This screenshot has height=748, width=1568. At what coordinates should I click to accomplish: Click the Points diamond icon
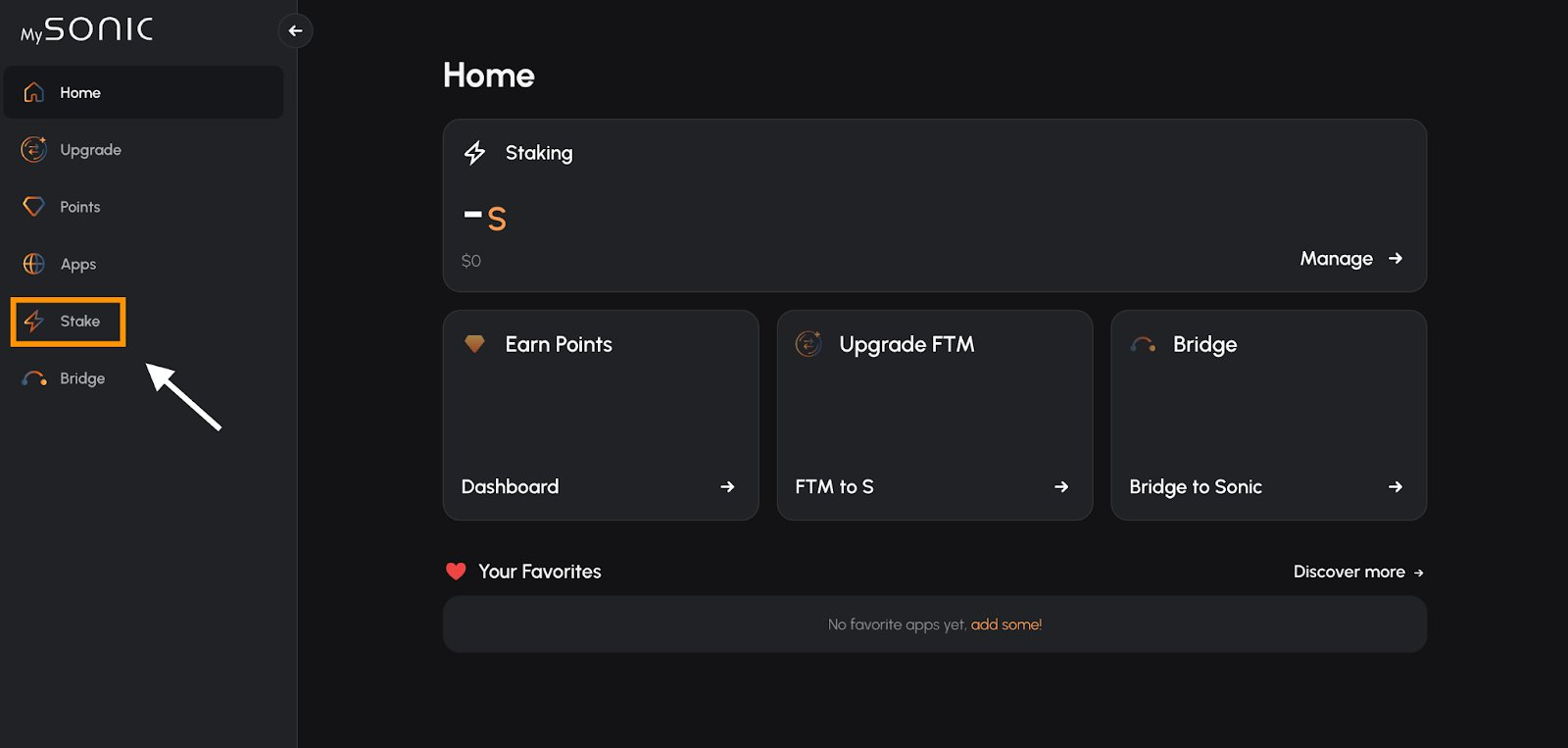(34, 207)
